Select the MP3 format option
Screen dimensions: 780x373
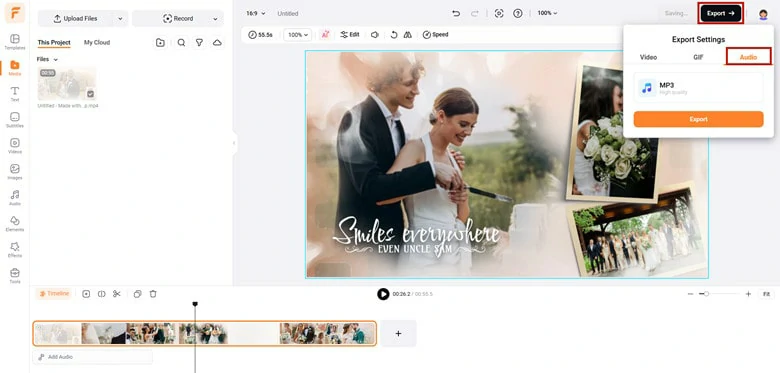698,88
